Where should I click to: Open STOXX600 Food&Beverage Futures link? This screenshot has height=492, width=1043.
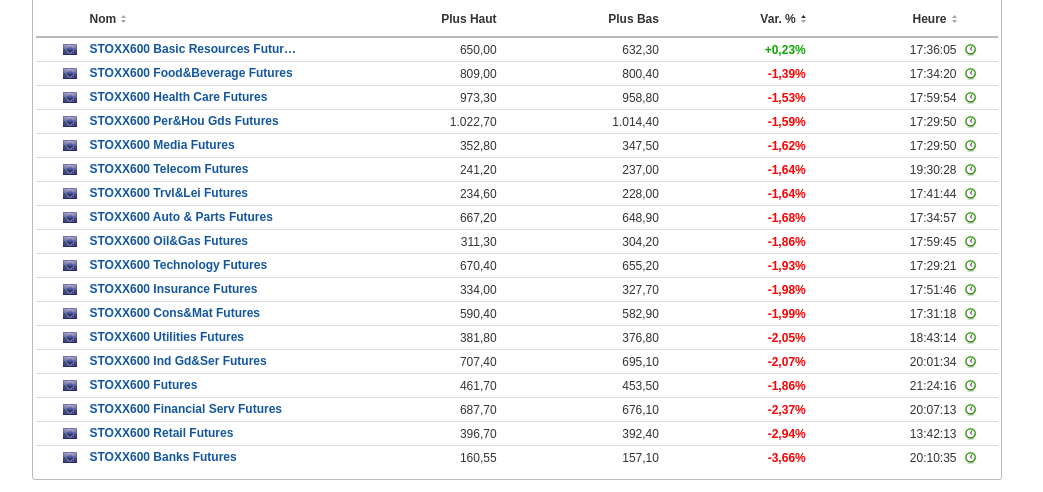tap(191, 73)
